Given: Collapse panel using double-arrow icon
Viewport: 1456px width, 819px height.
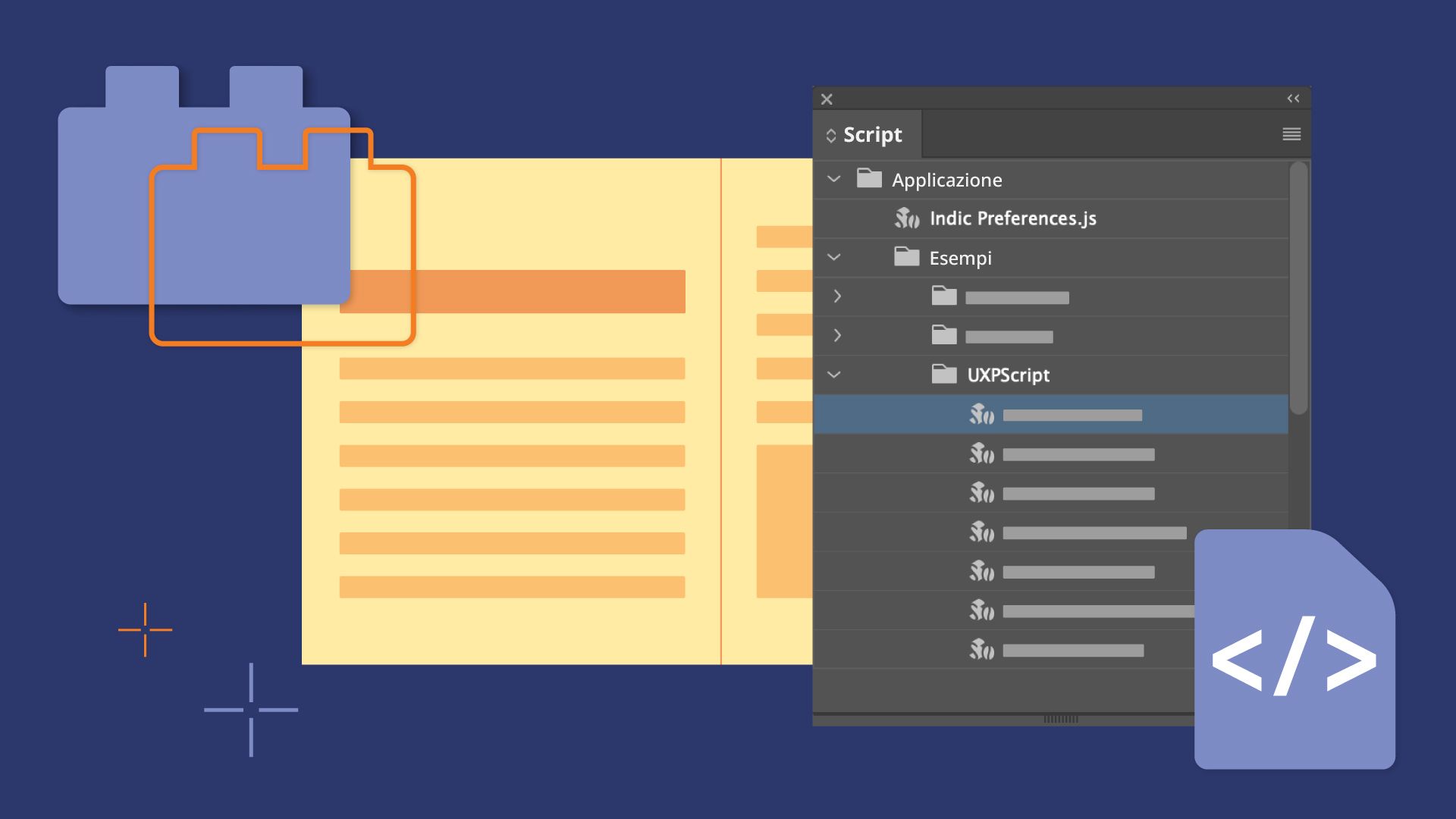Looking at the screenshot, I should (x=1293, y=99).
